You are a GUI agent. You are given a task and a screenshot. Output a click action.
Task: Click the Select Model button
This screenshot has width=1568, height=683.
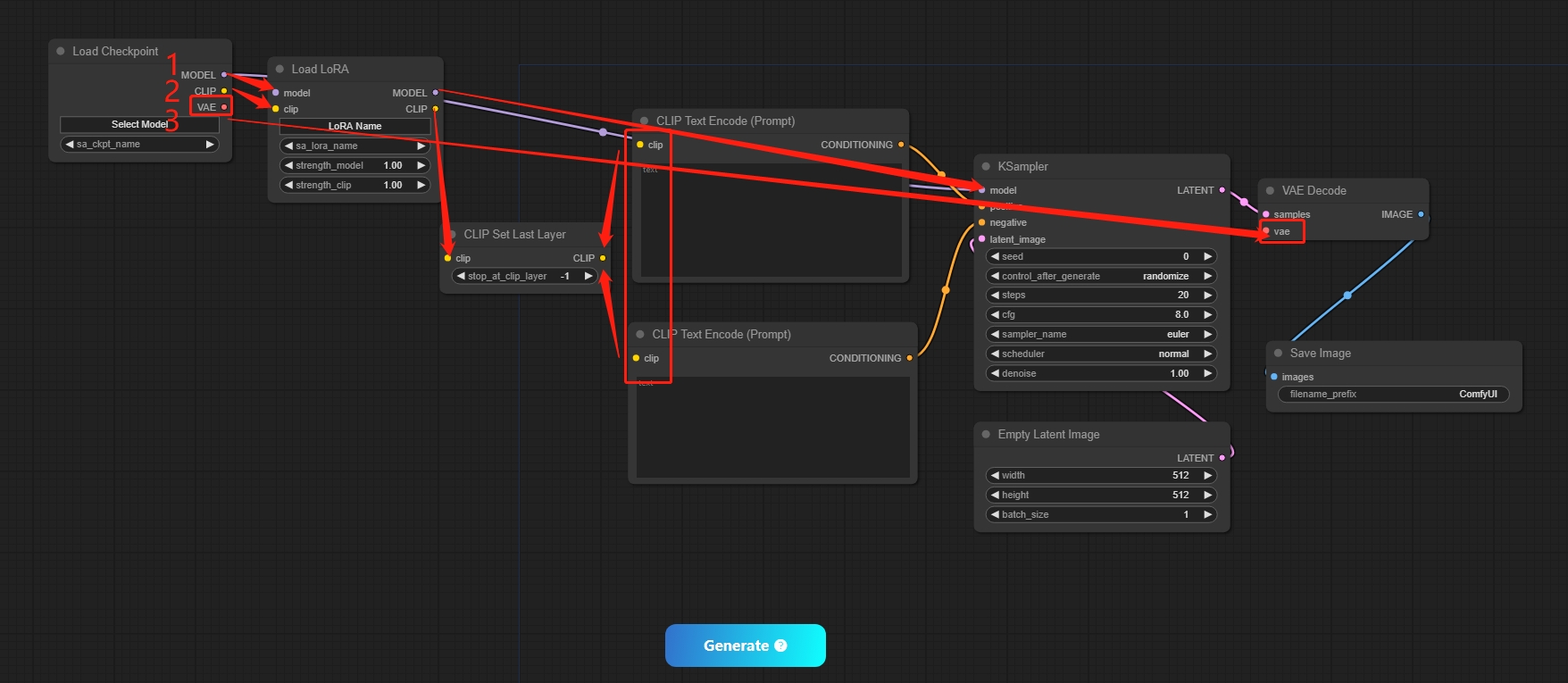[x=139, y=124]
